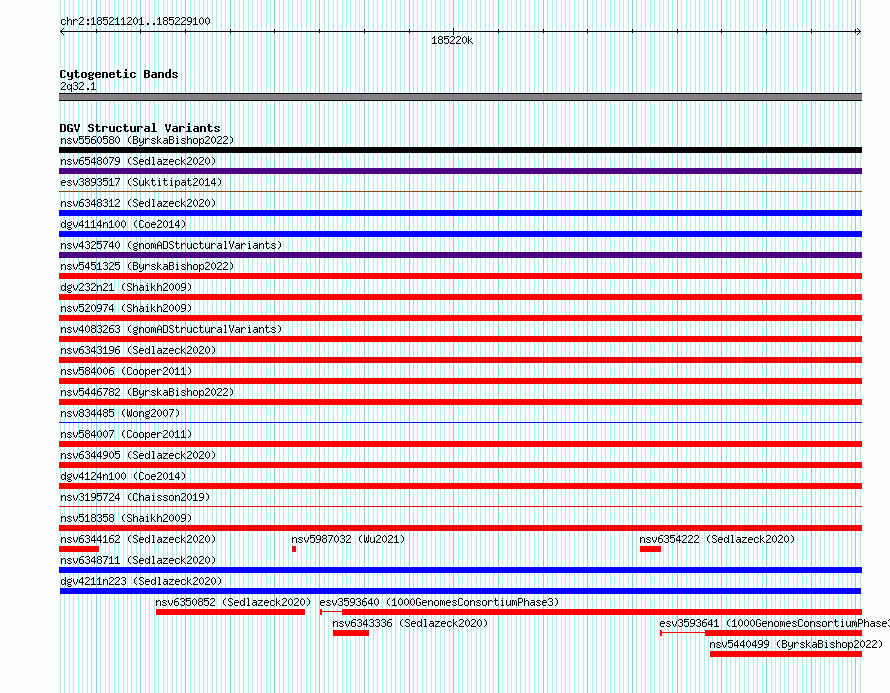The width and height of the screenshot is (890, 693).
Task: Open nsv5451325 (ByrskaBishop2022) variant details
Action: [147, 266]
